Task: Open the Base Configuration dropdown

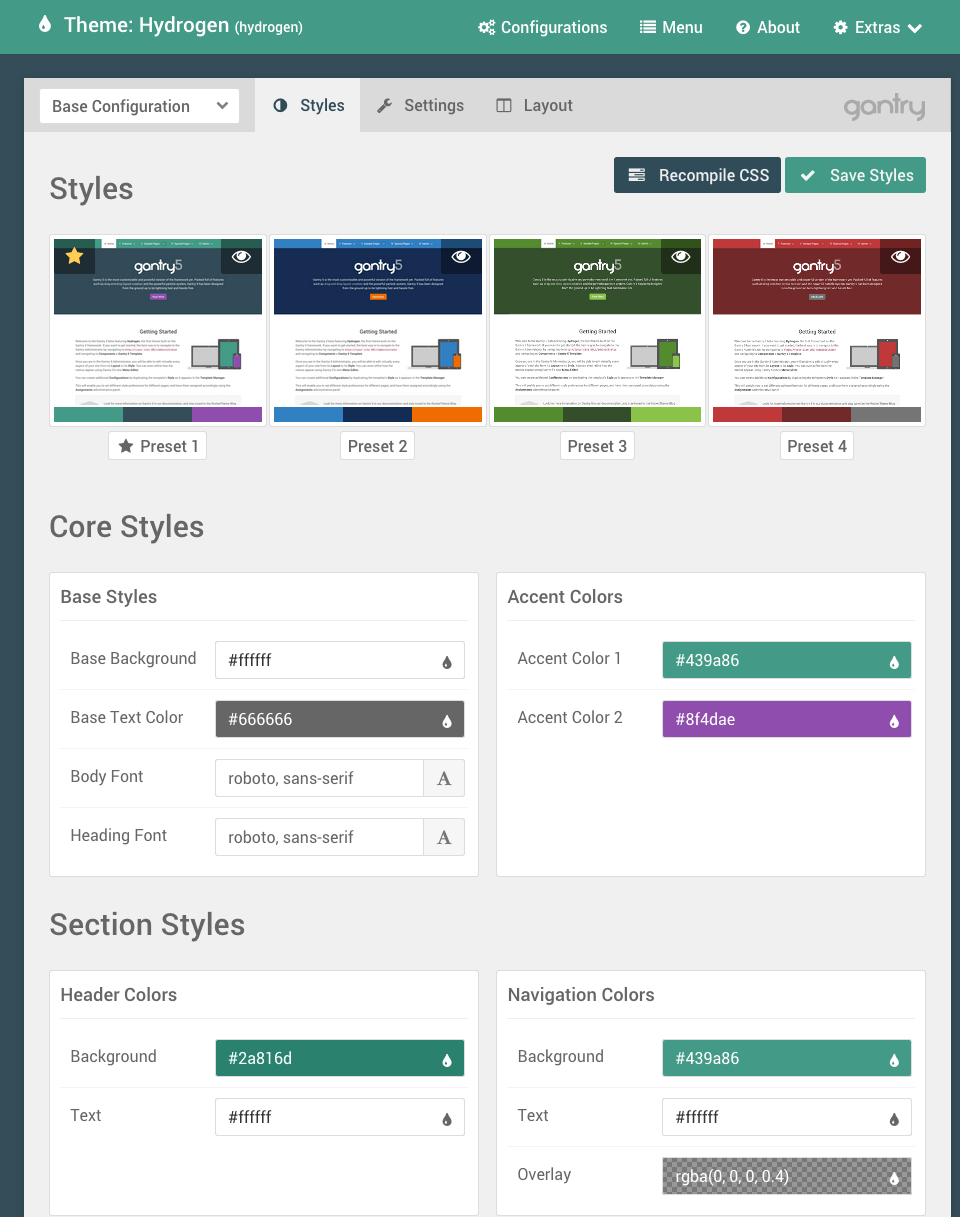Action: (x=139, y=106)
